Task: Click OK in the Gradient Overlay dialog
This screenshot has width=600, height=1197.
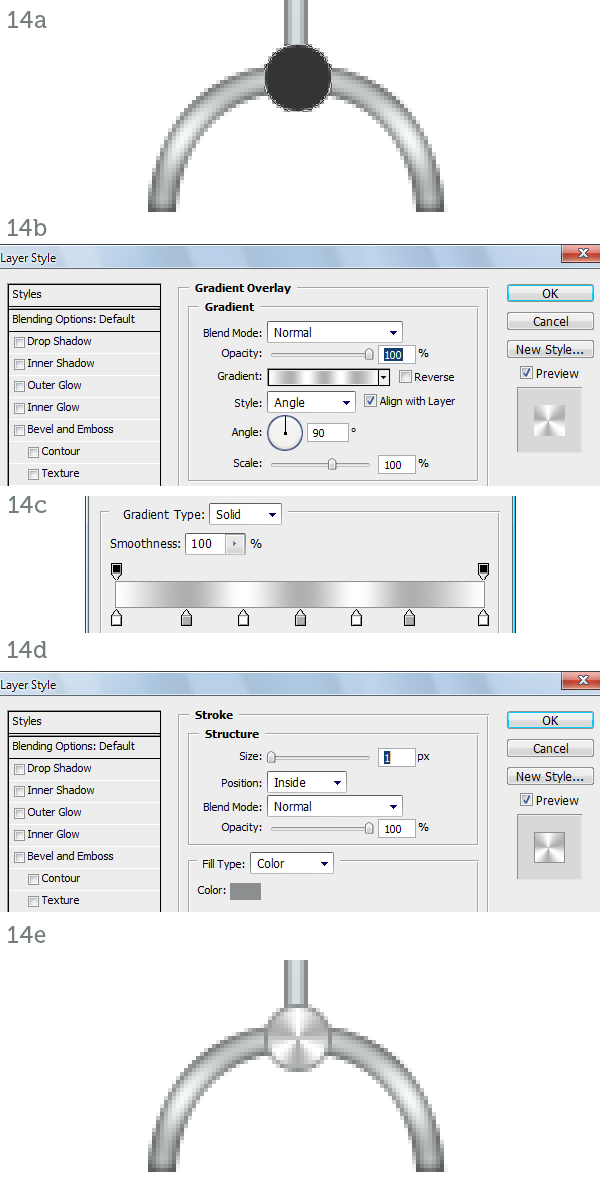Action: (550, 294)
